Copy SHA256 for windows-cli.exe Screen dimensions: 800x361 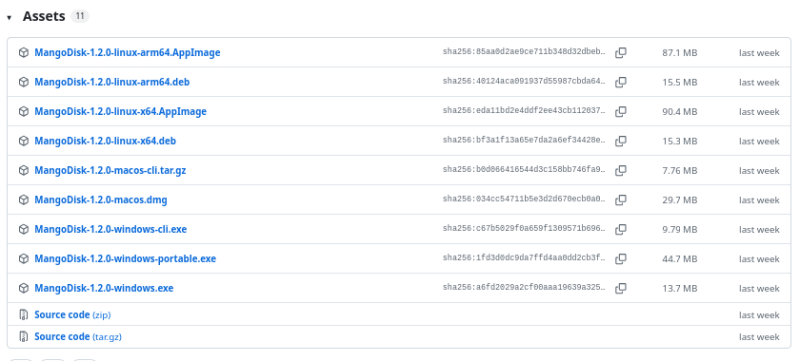620,229
